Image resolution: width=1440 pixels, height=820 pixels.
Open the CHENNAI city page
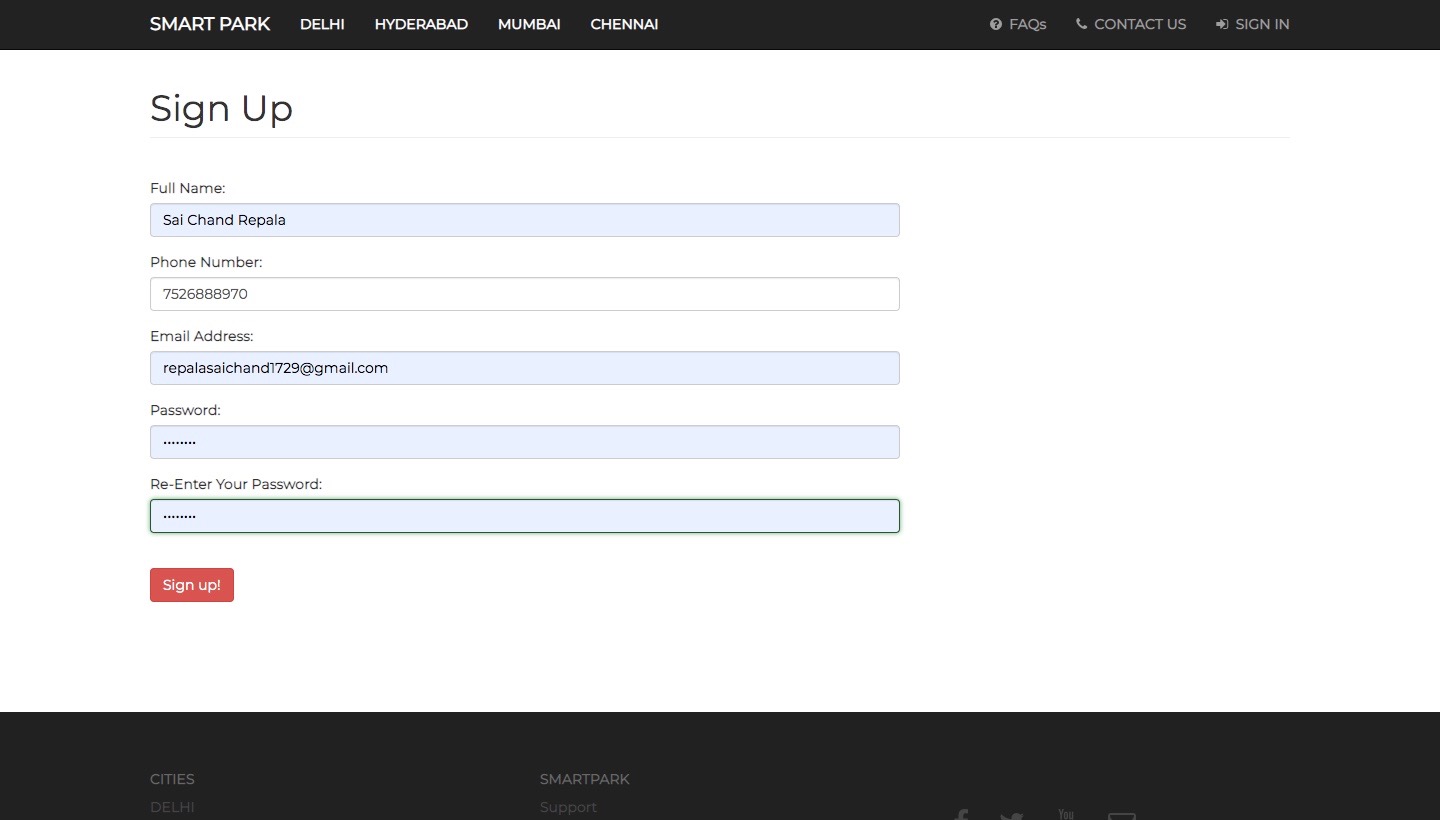click(624, 24)
